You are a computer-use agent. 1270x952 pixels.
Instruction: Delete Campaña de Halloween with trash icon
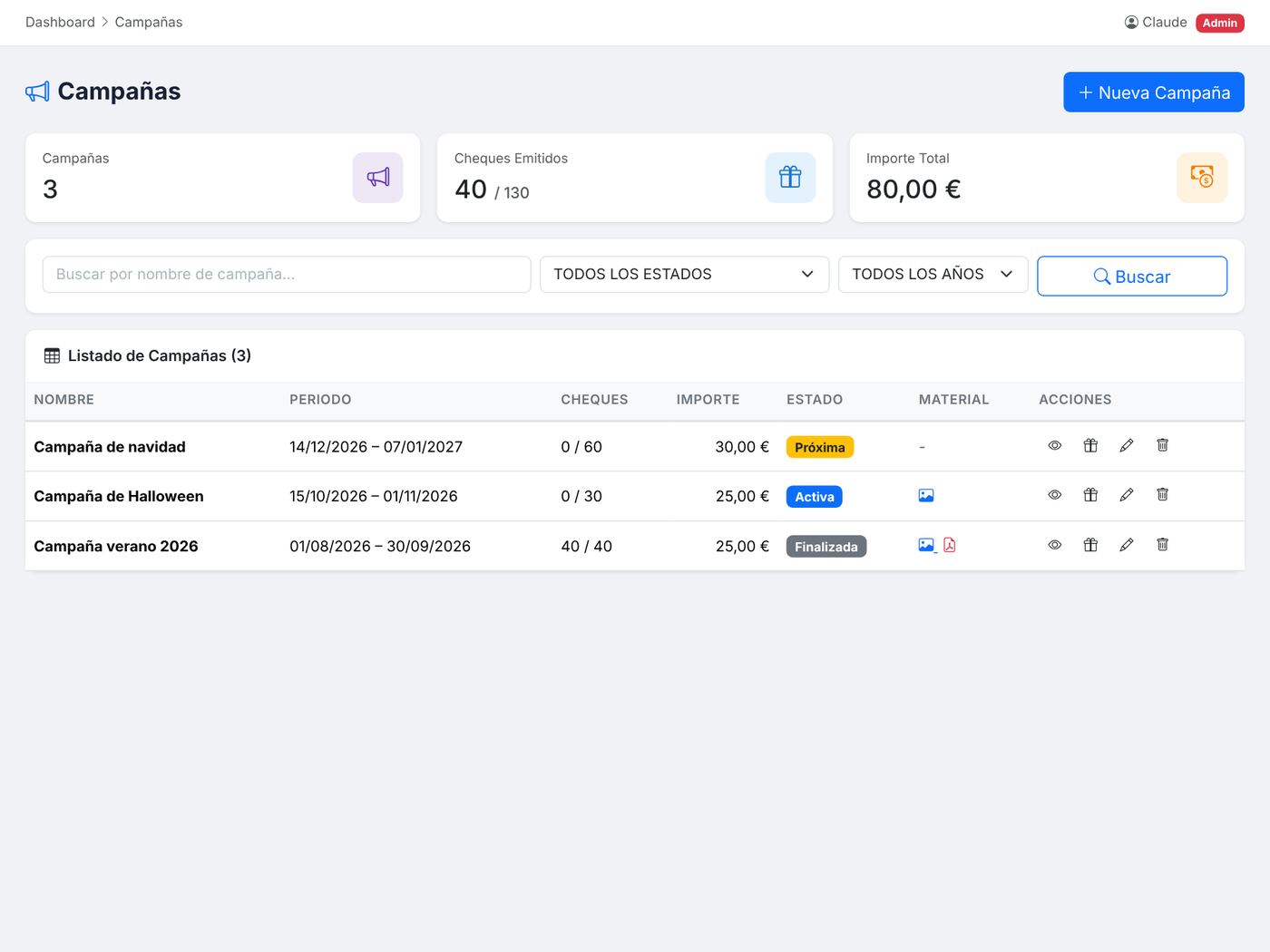1162,495
